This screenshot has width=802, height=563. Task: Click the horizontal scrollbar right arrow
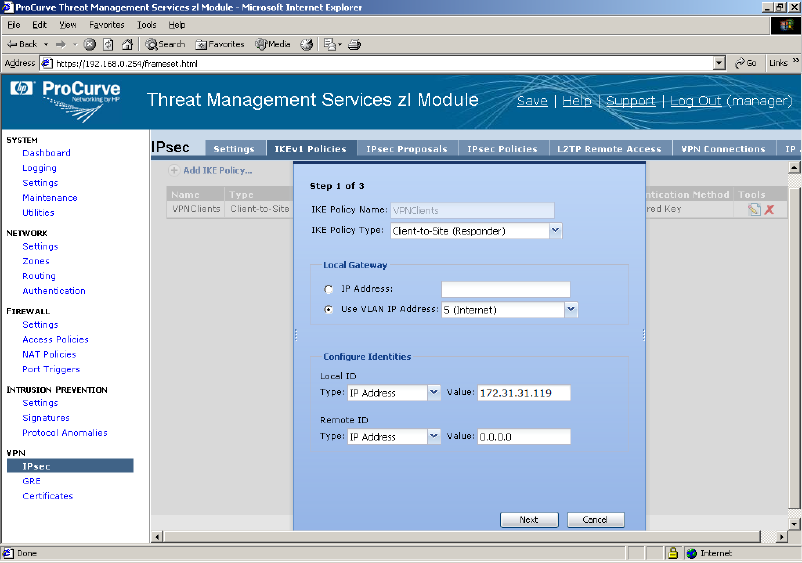click(781, 537)
